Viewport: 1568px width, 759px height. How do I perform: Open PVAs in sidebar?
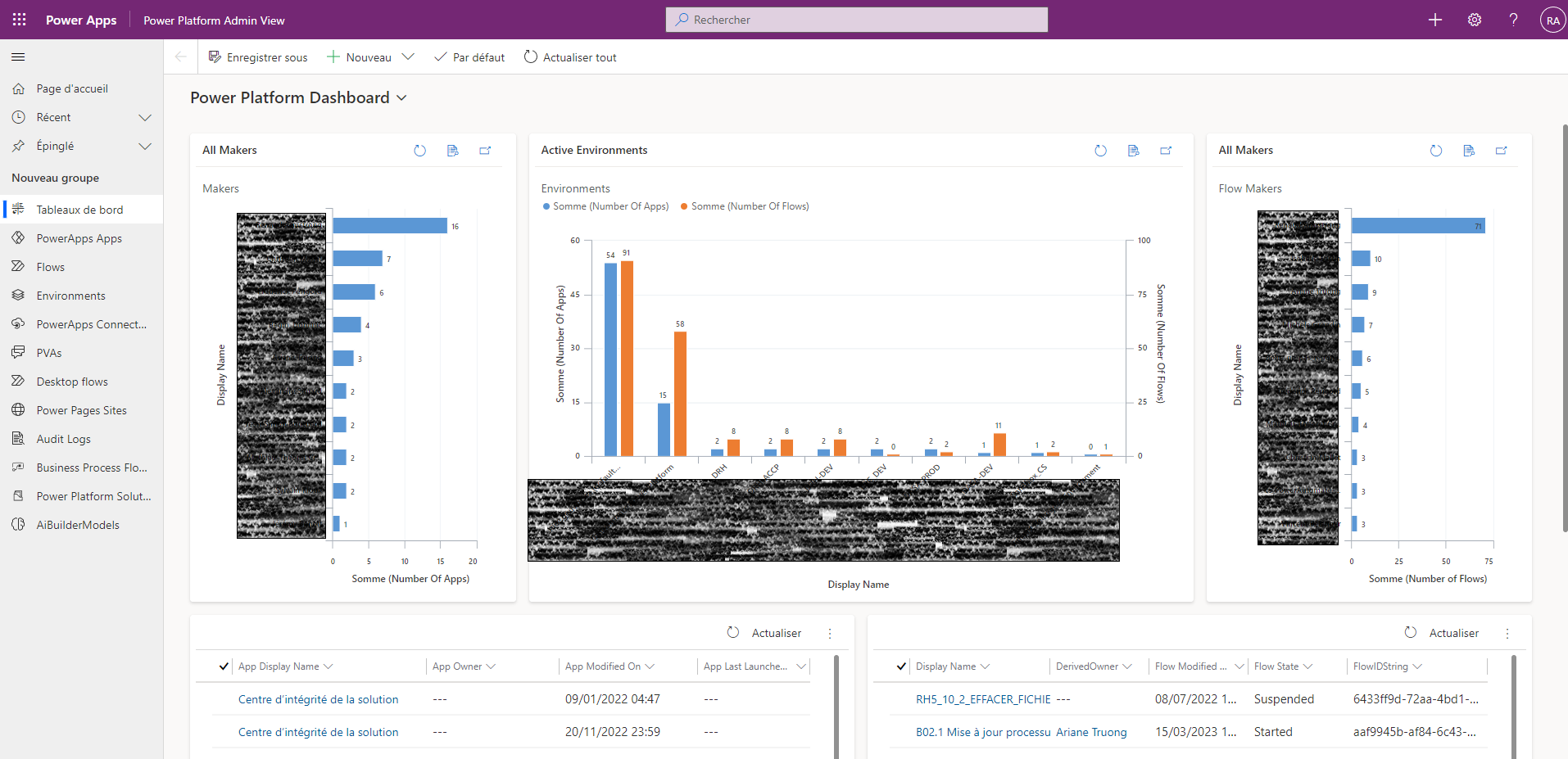coord(82,353)
